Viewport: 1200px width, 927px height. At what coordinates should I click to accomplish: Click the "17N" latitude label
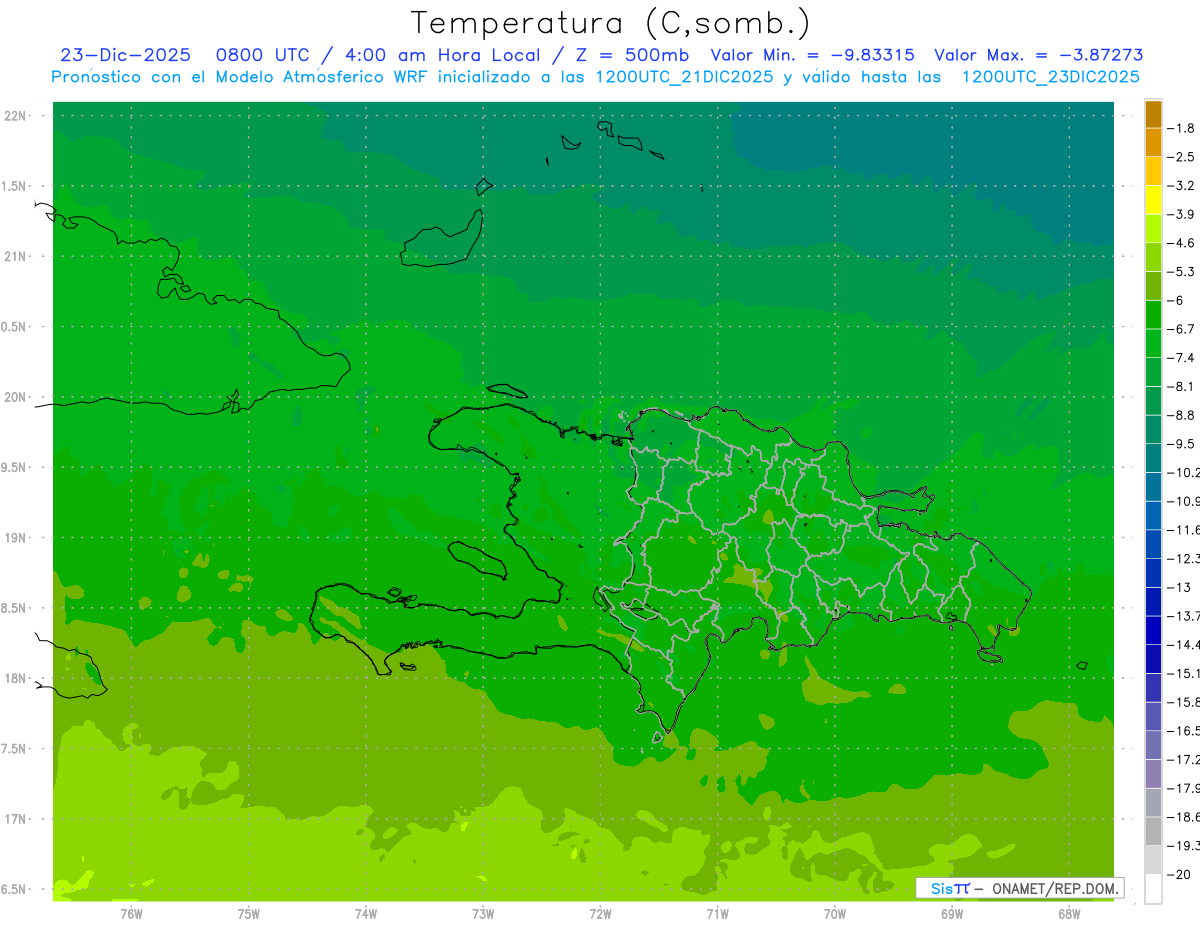pyautogui.click(x=16, y=819)
